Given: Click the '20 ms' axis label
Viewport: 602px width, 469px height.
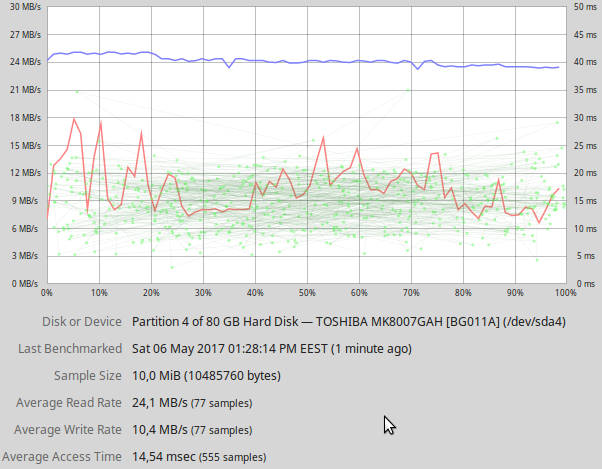Looking at the screenshot, I should [x=585, y=173].
